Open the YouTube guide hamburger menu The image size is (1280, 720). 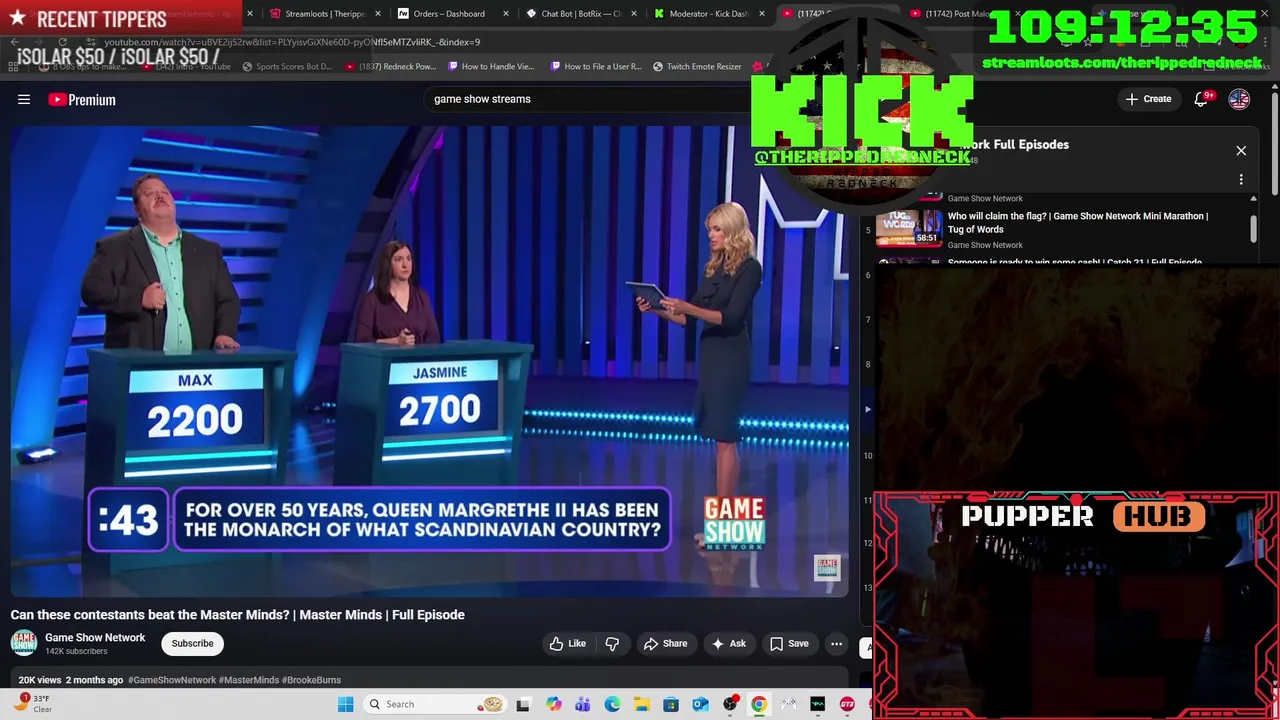(x=24, y=99)
